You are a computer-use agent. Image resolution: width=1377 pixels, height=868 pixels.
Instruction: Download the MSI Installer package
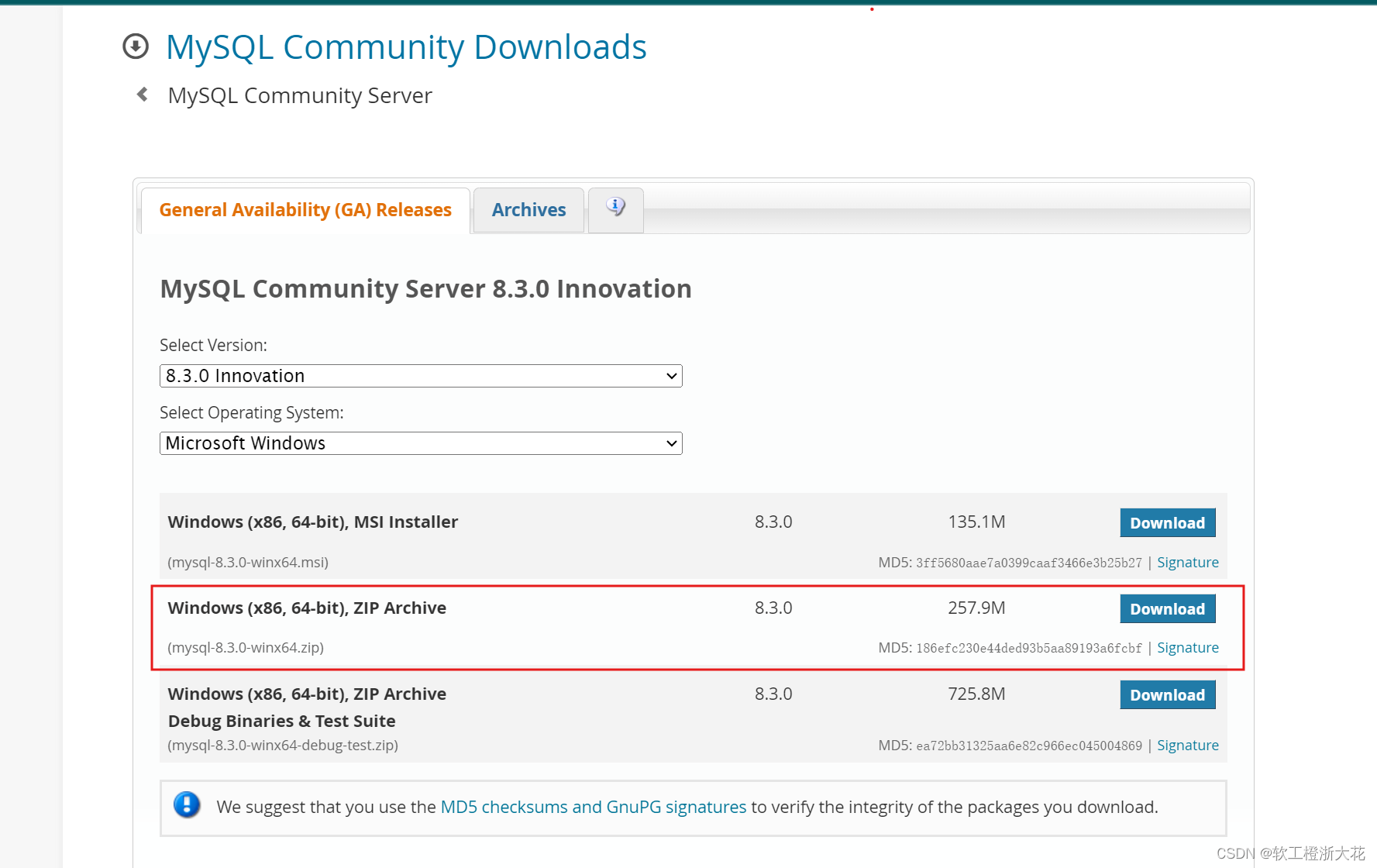(1167, 522)
